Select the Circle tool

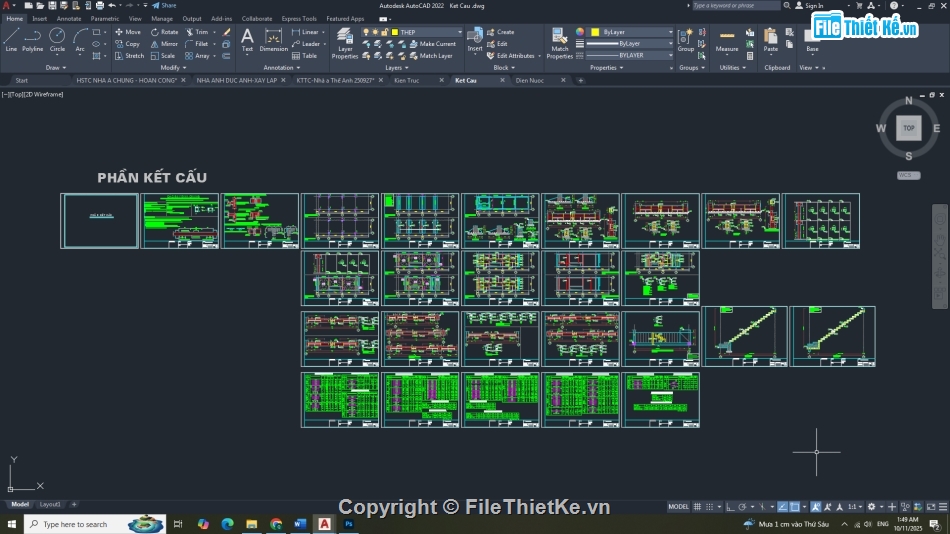(x=57, y=38)
